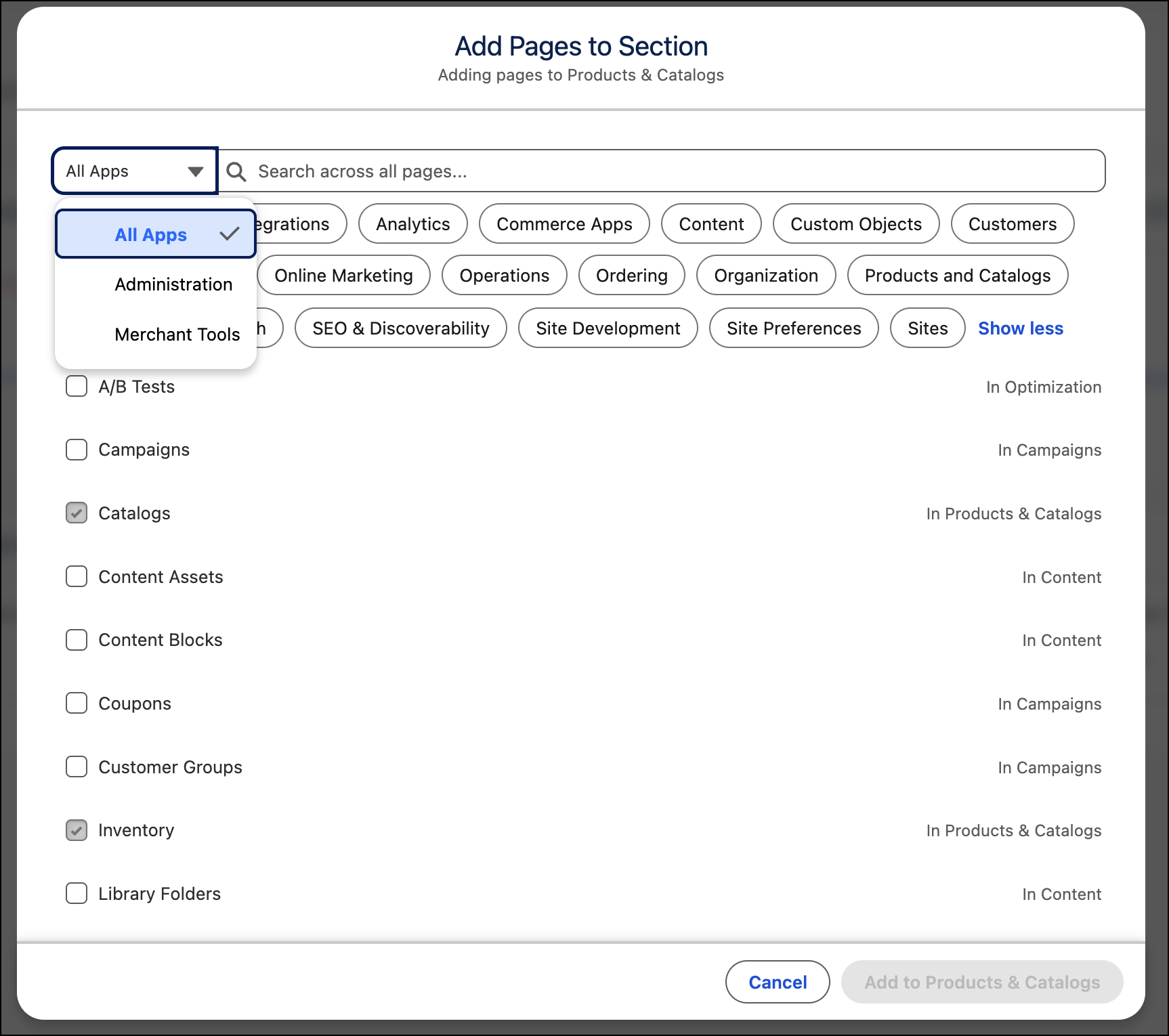Click Add to Products & Catalogs button

[982, 982]
